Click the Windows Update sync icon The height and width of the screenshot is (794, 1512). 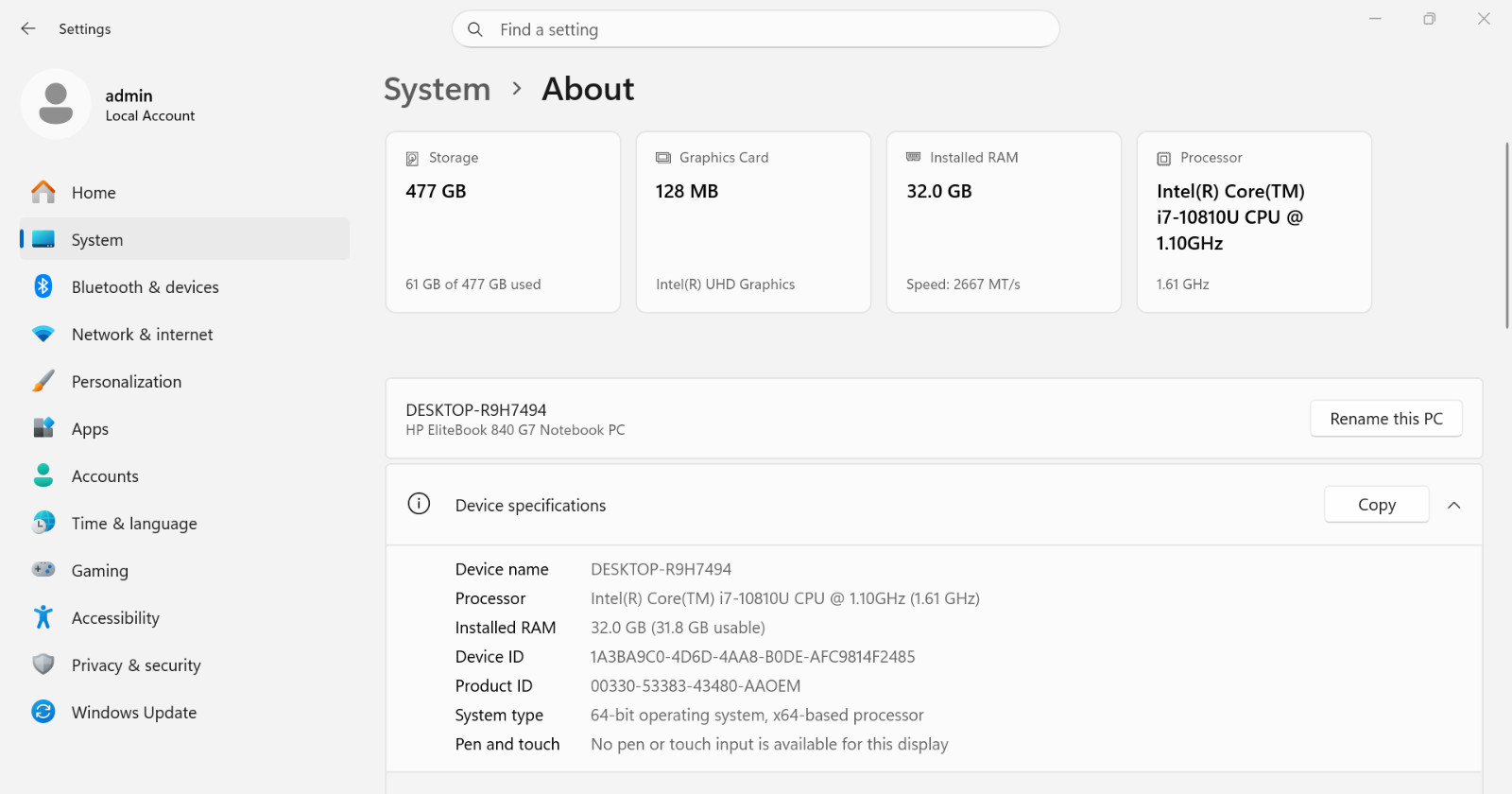43,712
